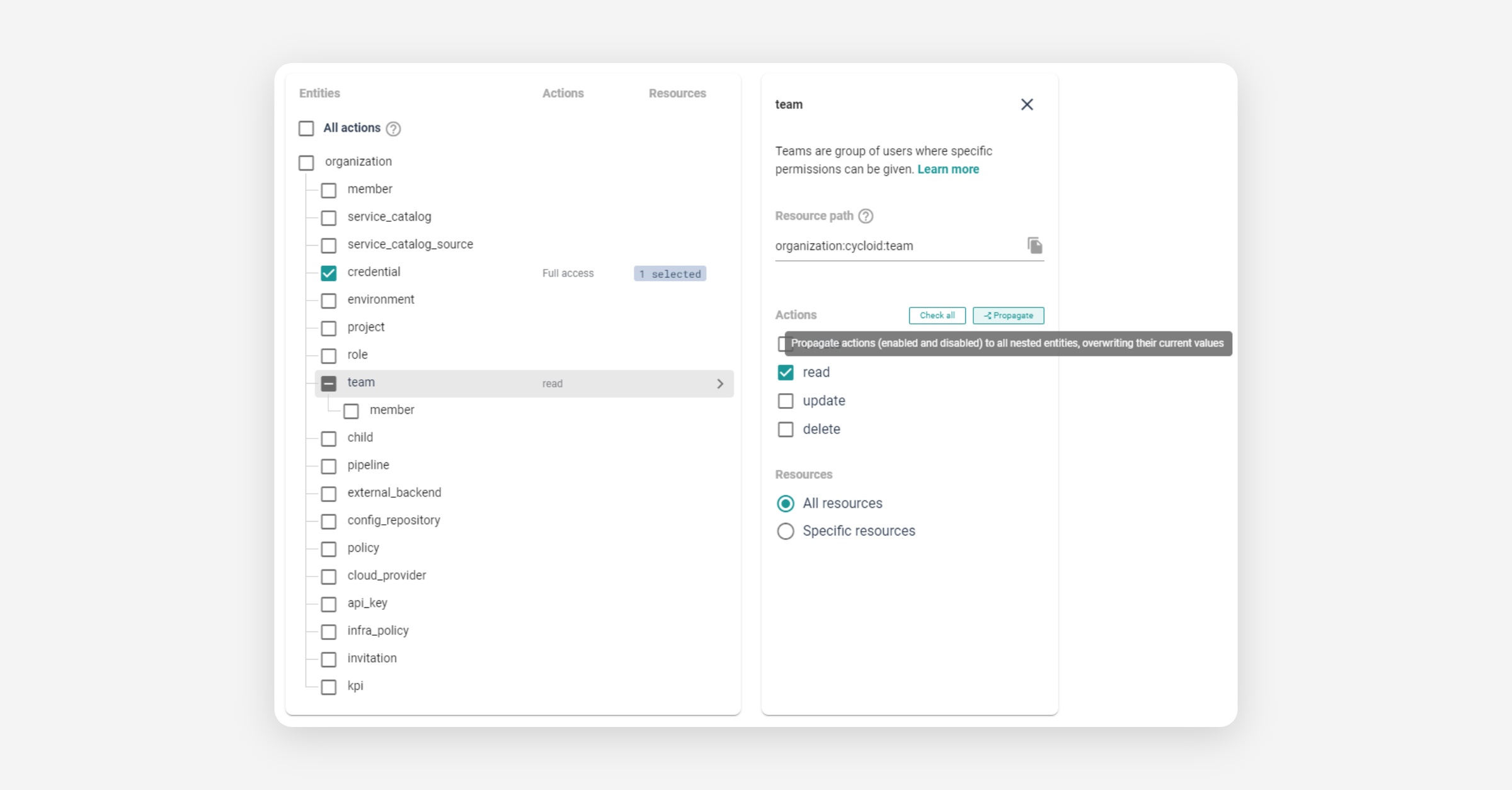Enable the delete action checkbox
Screen dimensions: 1512x790
pos(786,430)
